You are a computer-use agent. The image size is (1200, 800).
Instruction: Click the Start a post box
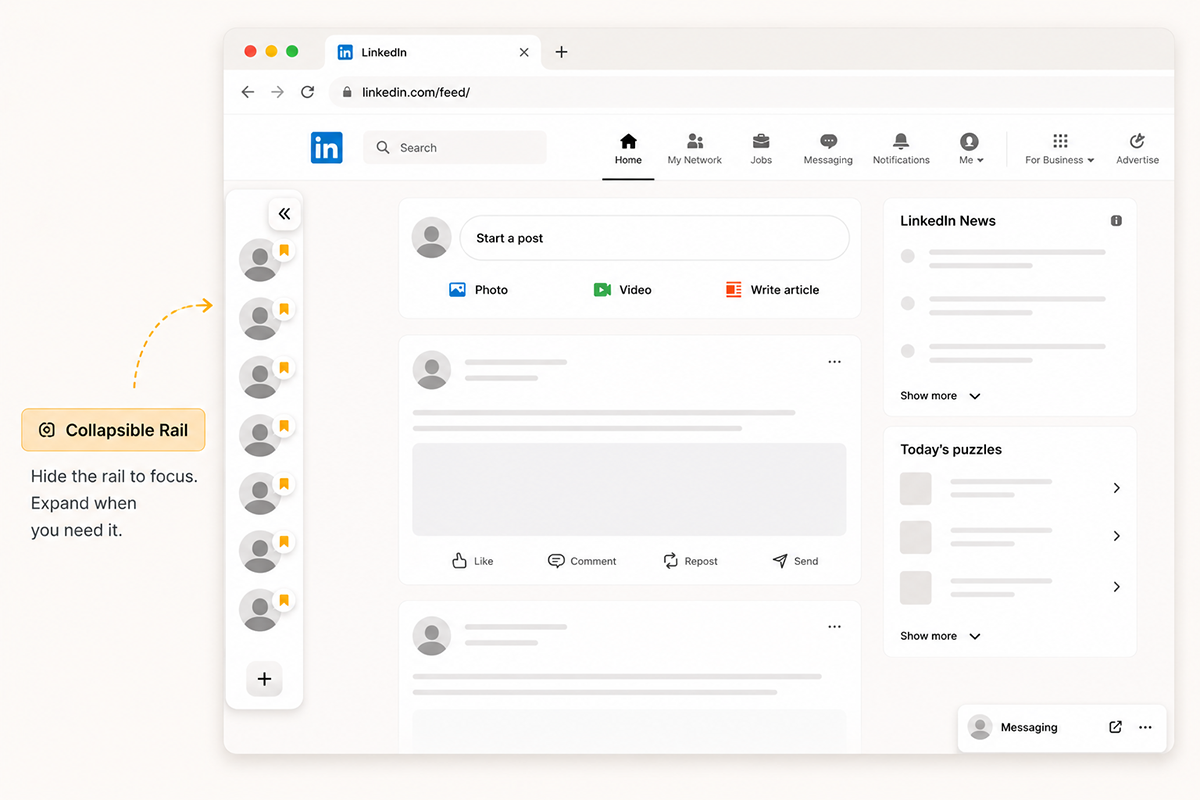[x=654, y=238]
